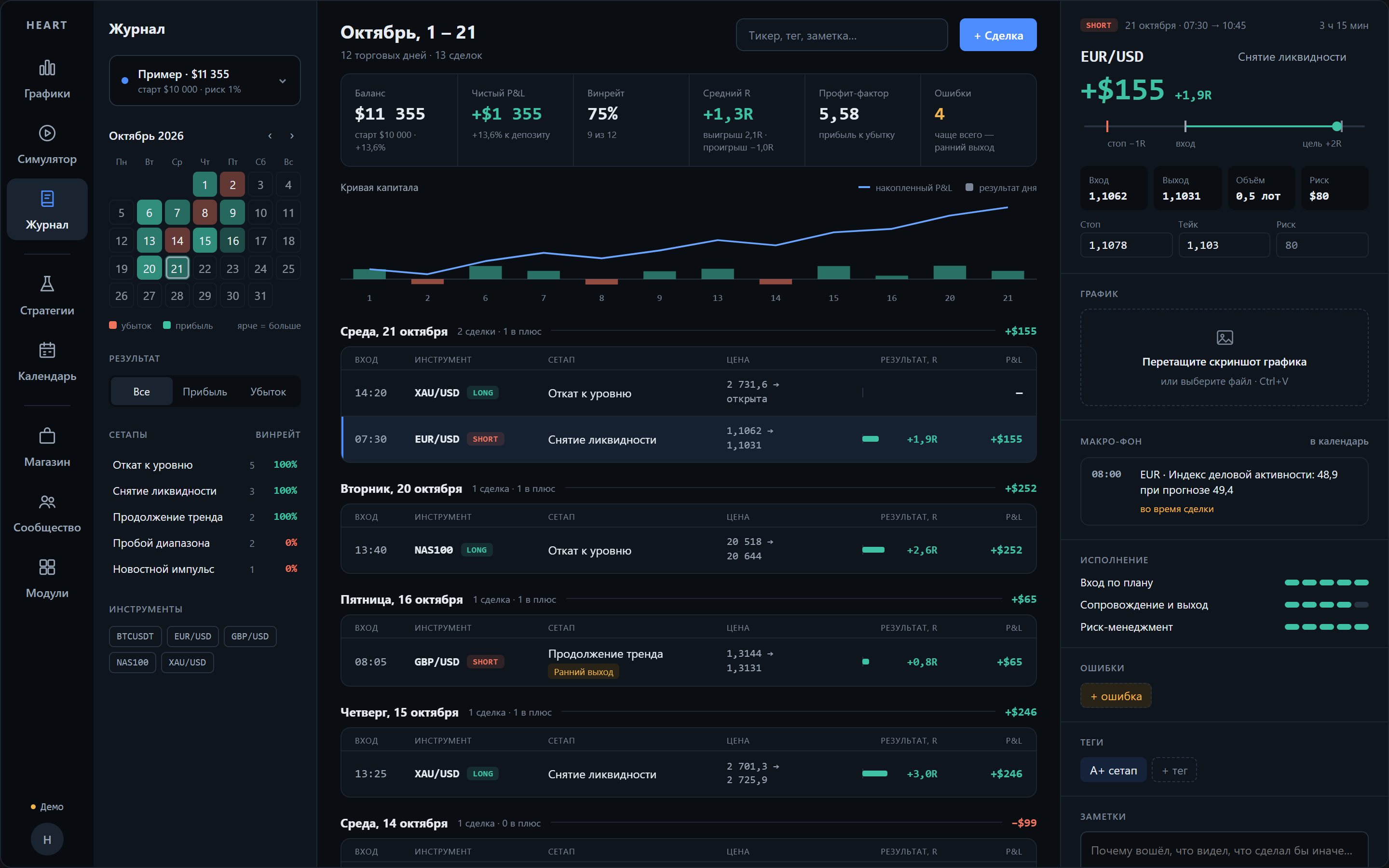
Task: Select the Прибыль result filter
Action: click(205, 392)
